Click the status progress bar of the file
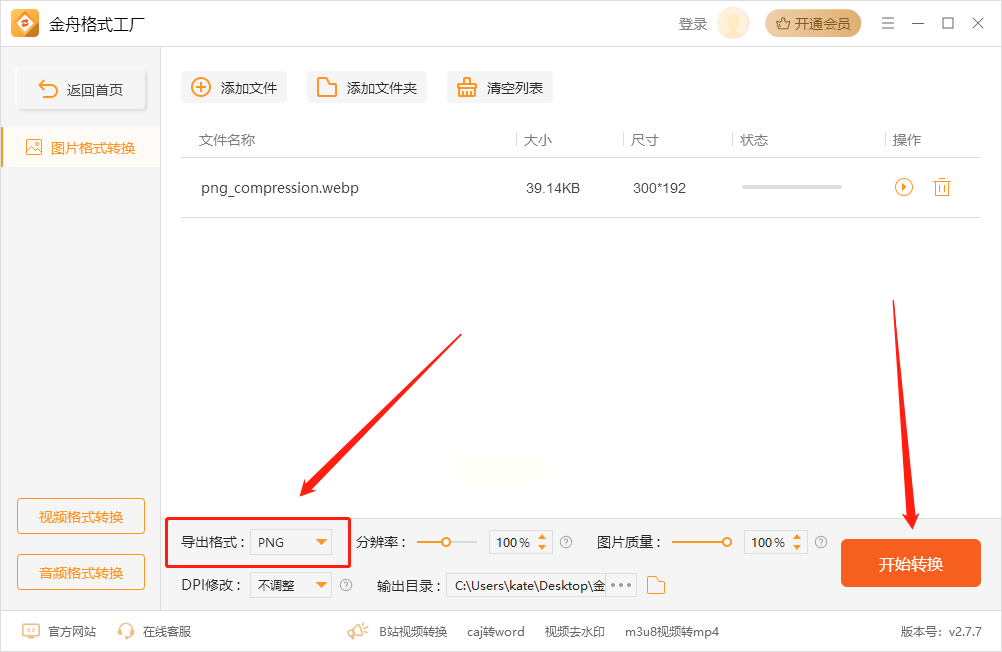 coord(792,187)
